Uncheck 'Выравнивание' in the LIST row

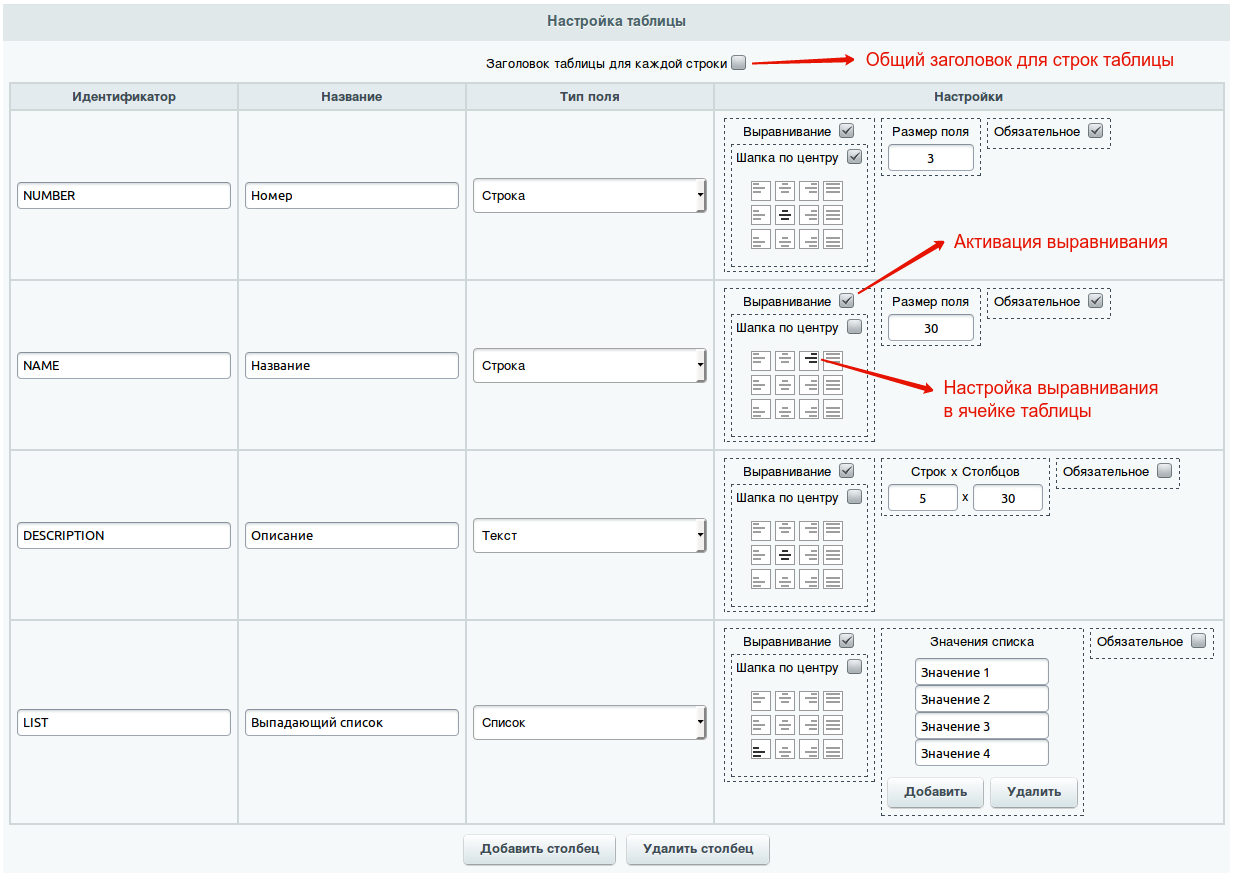tap(847, 641)
